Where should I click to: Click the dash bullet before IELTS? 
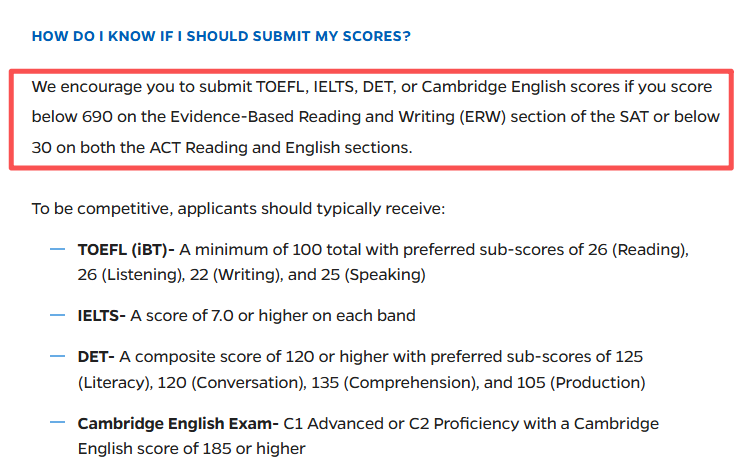click(x=57, y=315)
